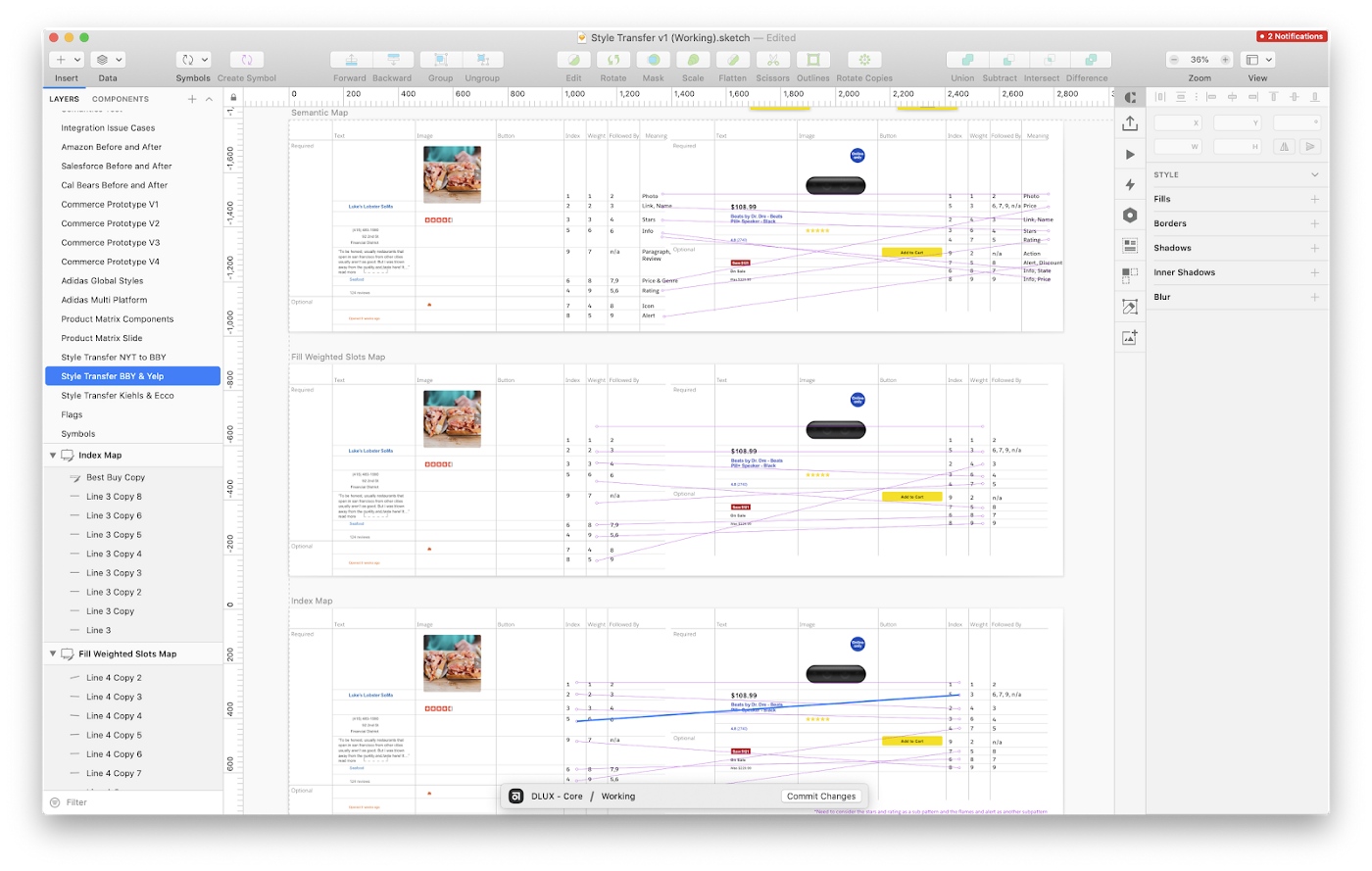Click the play preview icon in side strip

click(1130, 154)
